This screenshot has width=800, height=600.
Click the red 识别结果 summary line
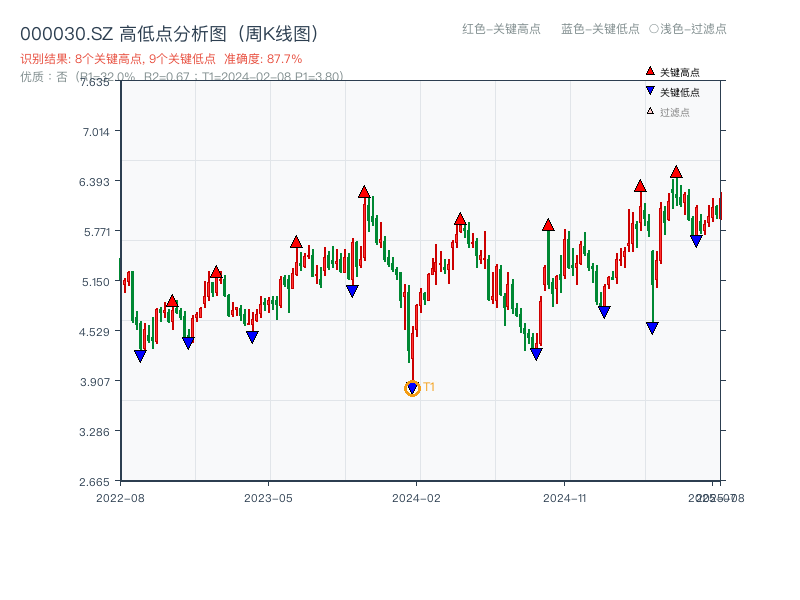(161, 59)
